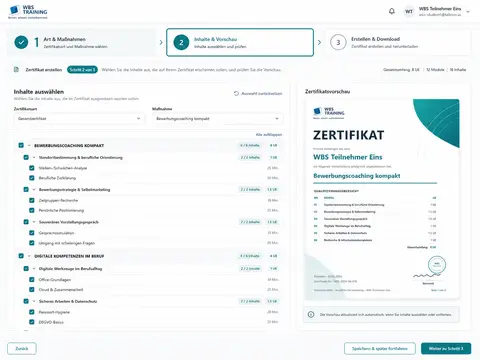This screenshot has width=480, height=360.
Task: Uncheck Cloud & Zusammenarbeit checkbox
Action: coord(32,289)
